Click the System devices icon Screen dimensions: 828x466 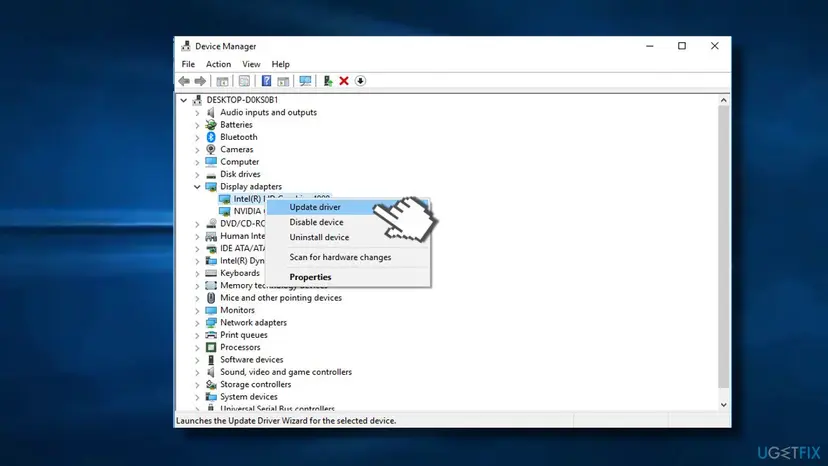pyautogui.click(x=211, y=397)
